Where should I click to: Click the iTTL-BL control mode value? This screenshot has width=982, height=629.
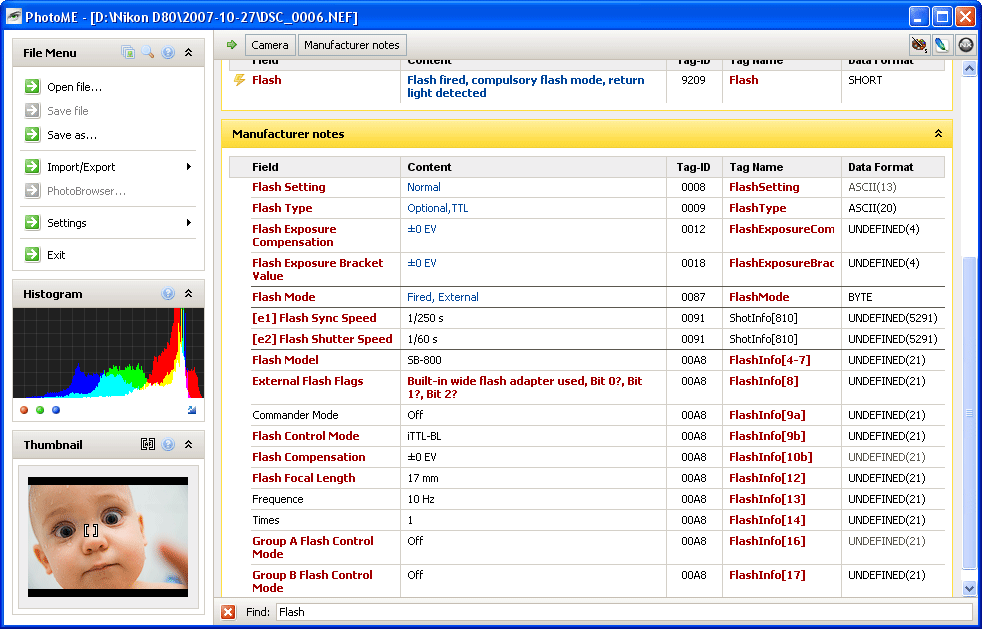pos(425,436)
